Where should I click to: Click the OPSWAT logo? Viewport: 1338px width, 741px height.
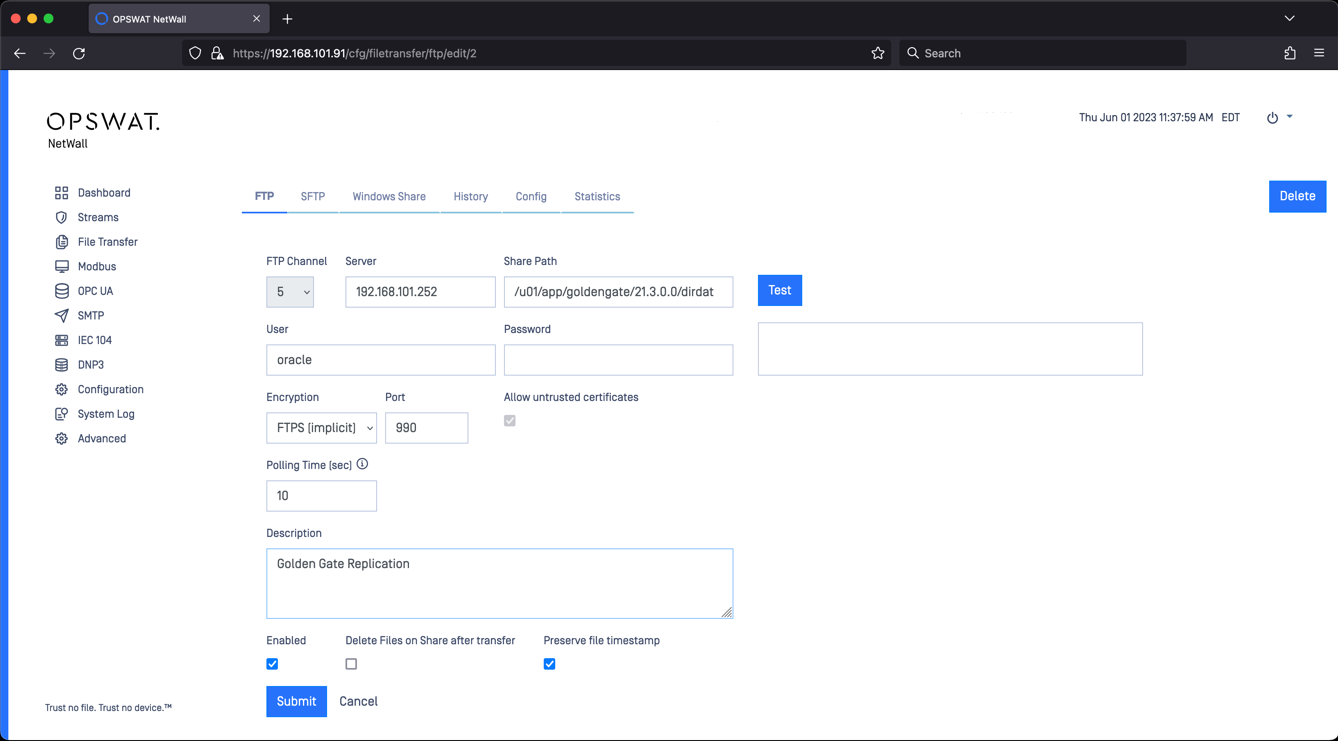pyautogui.click(x=103, y=122)
